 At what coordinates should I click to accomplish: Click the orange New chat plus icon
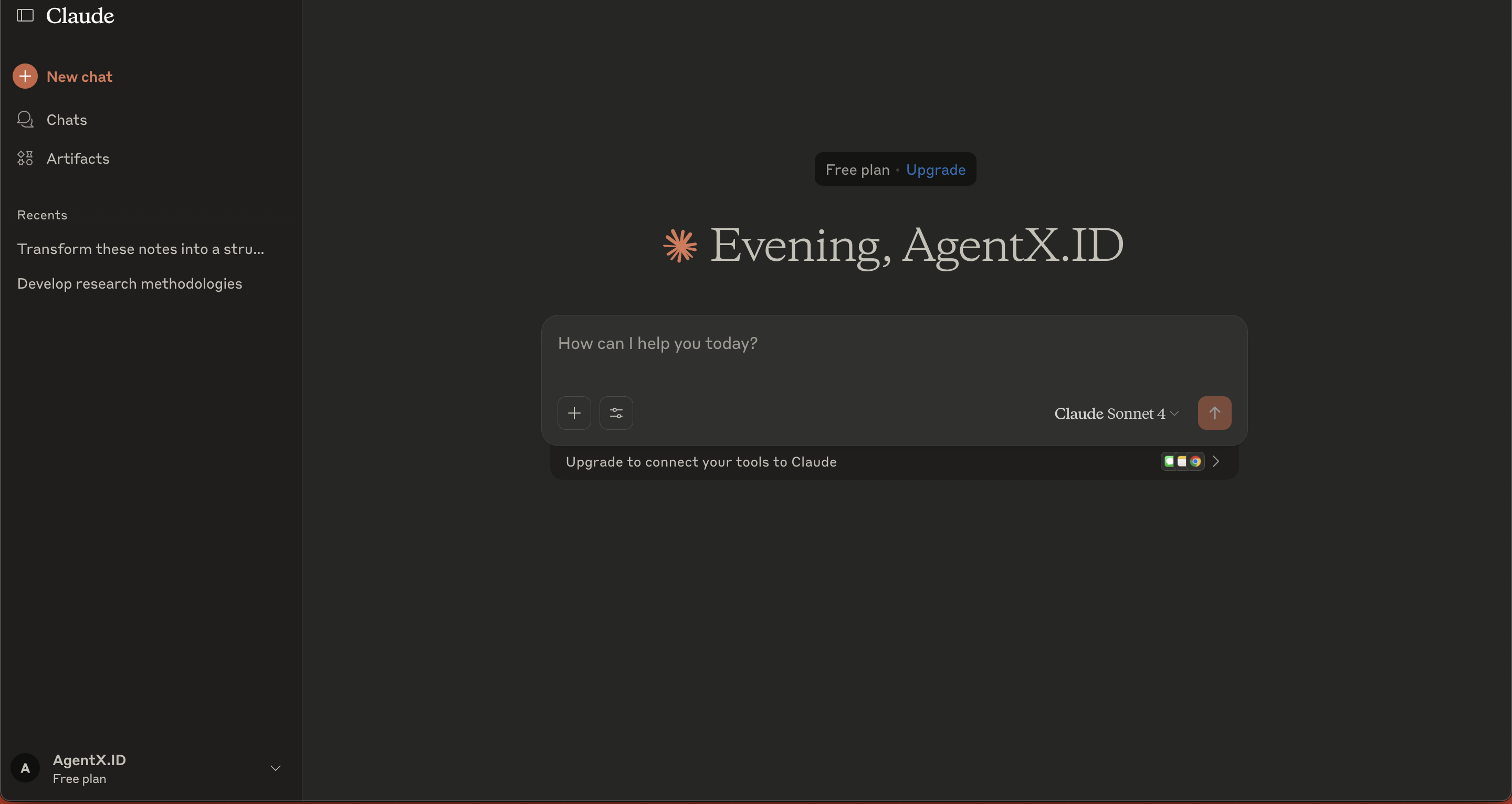[x=25, y=76]
